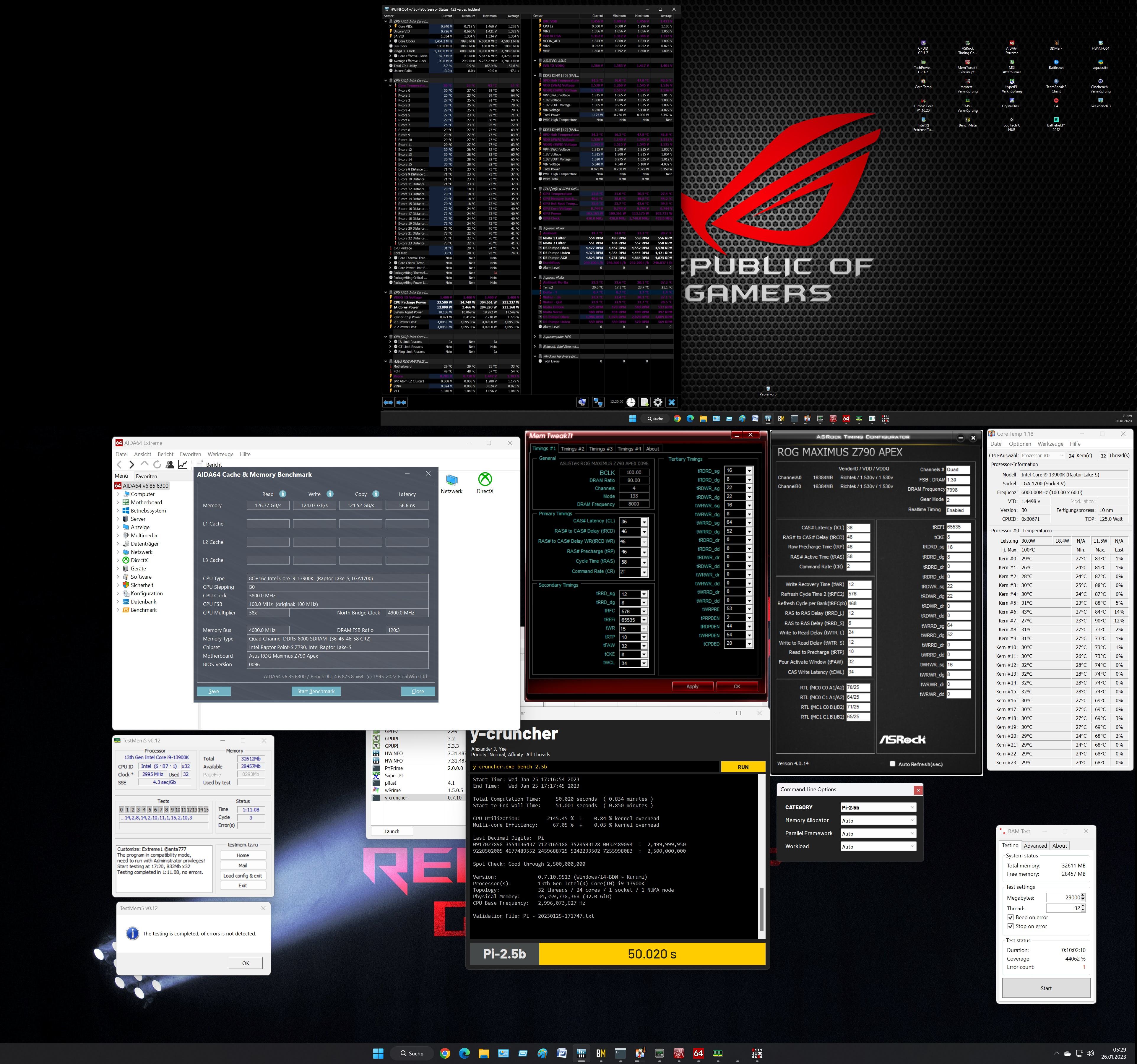
Task: Click AIDA64 forward navigation arrow
Action: [131, 465]
